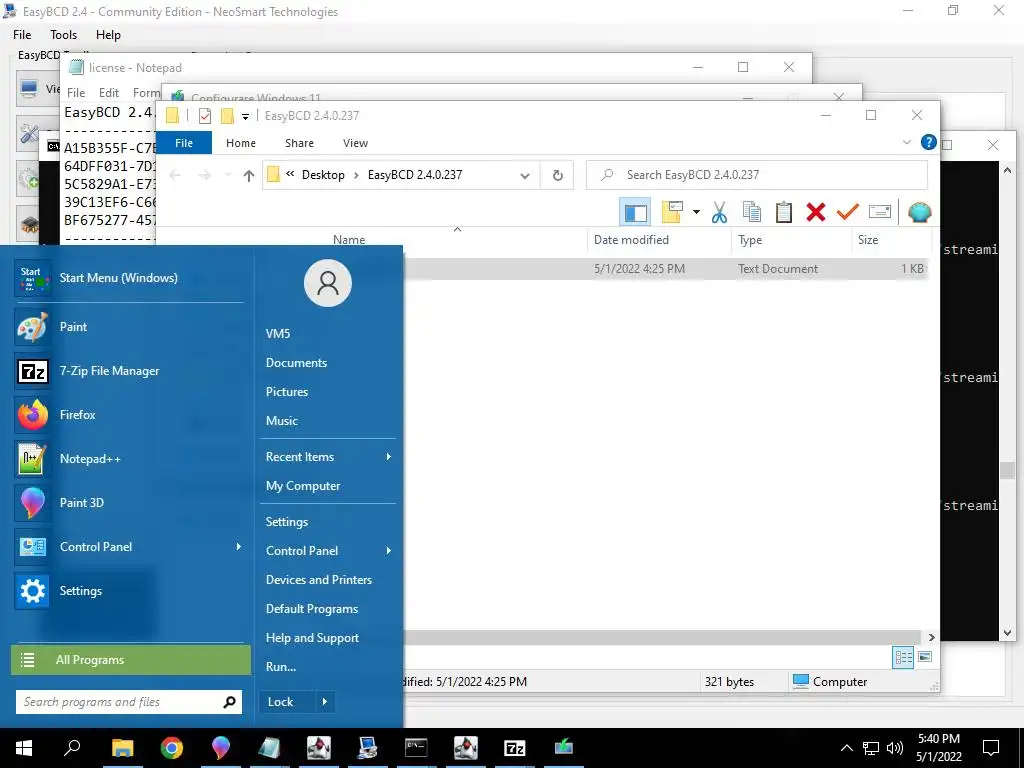This screenshot has width=1024, height=768.
Task: Sort by Date modified column header
Action: (631, 240)
